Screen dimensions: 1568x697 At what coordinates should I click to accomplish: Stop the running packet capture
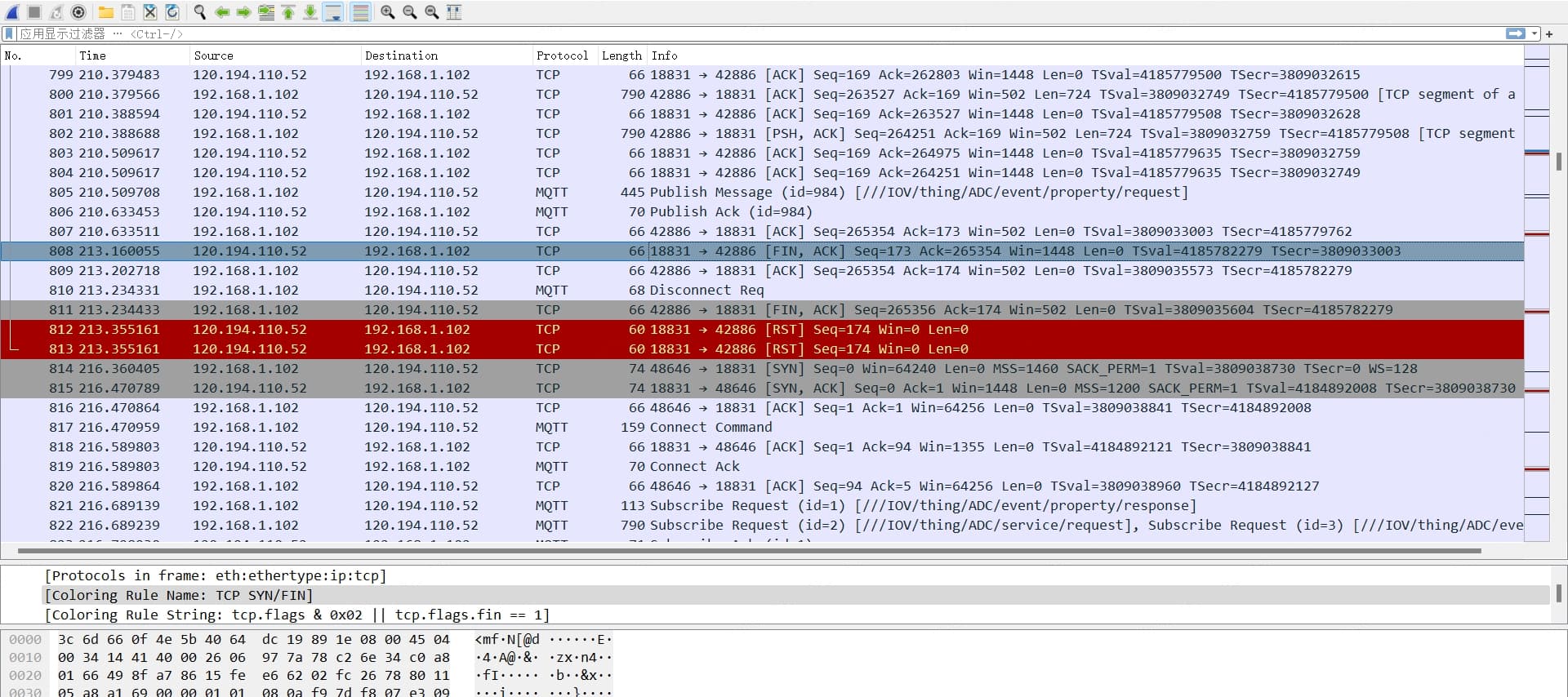pos(34,12)
